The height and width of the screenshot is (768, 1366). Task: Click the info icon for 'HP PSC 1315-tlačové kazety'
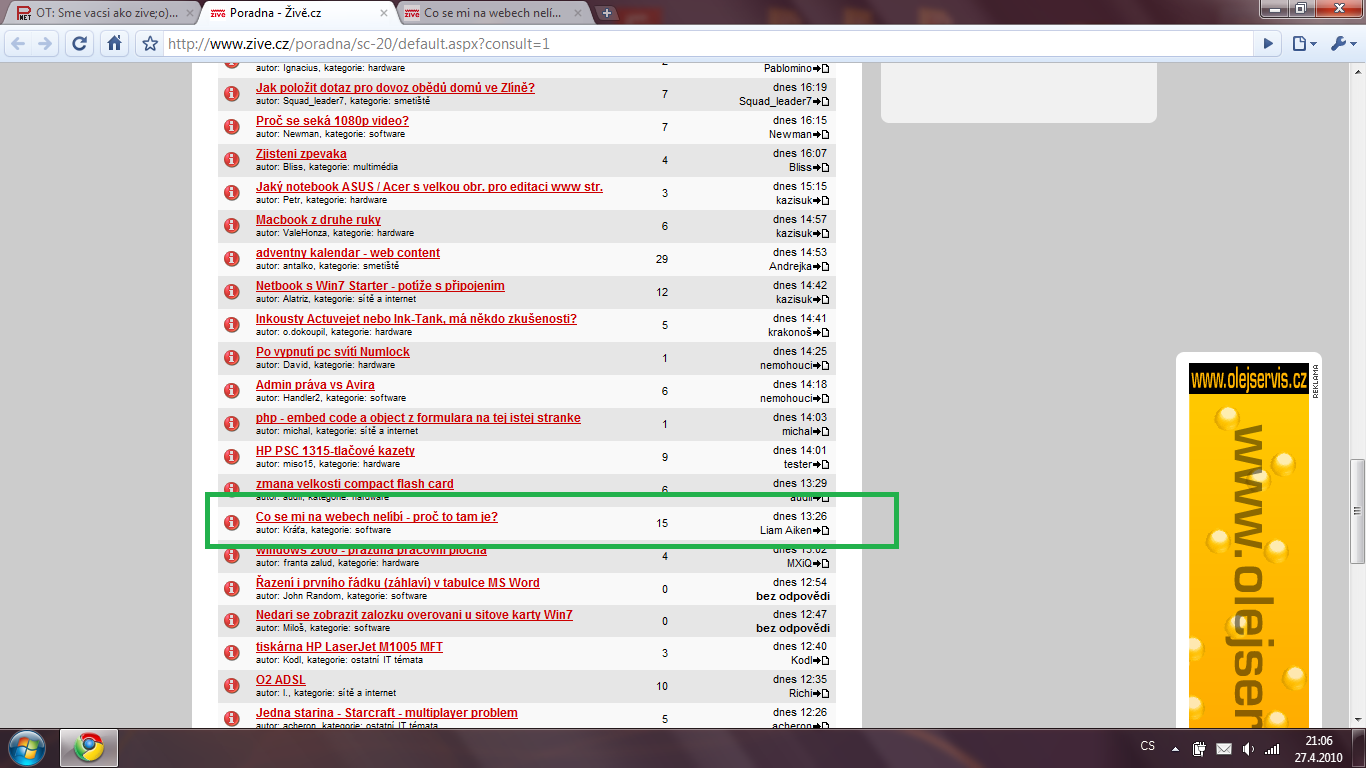[x=232, y=457]
